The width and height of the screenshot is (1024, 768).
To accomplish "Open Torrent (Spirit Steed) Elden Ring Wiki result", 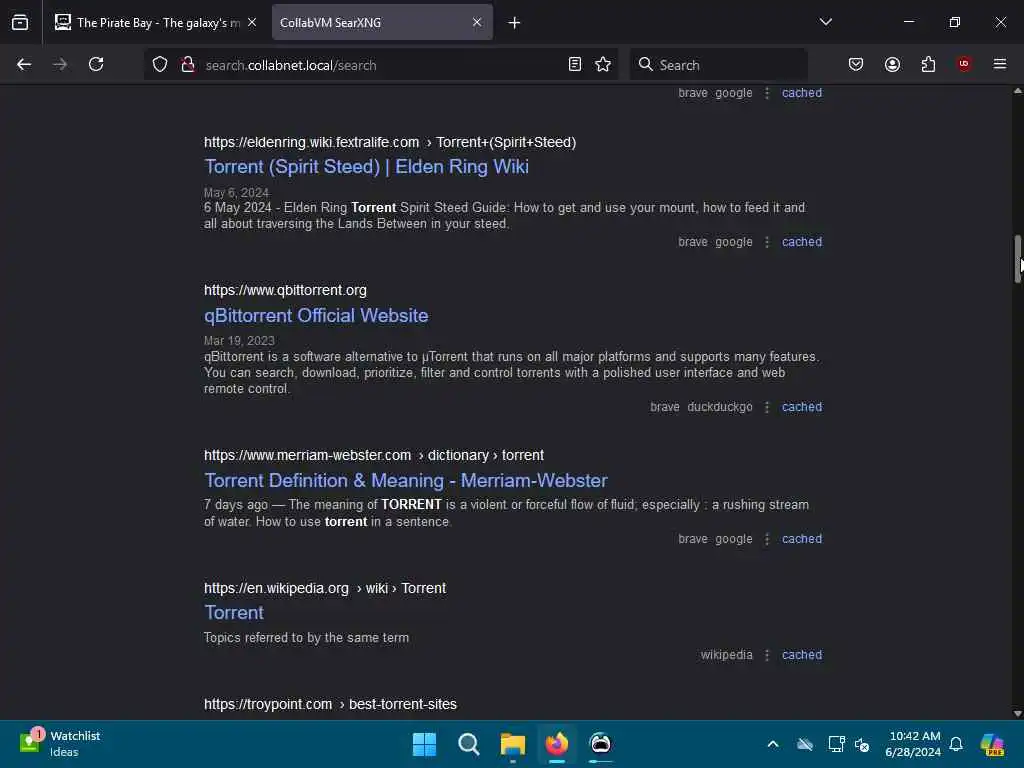I will tap(366, 167).
